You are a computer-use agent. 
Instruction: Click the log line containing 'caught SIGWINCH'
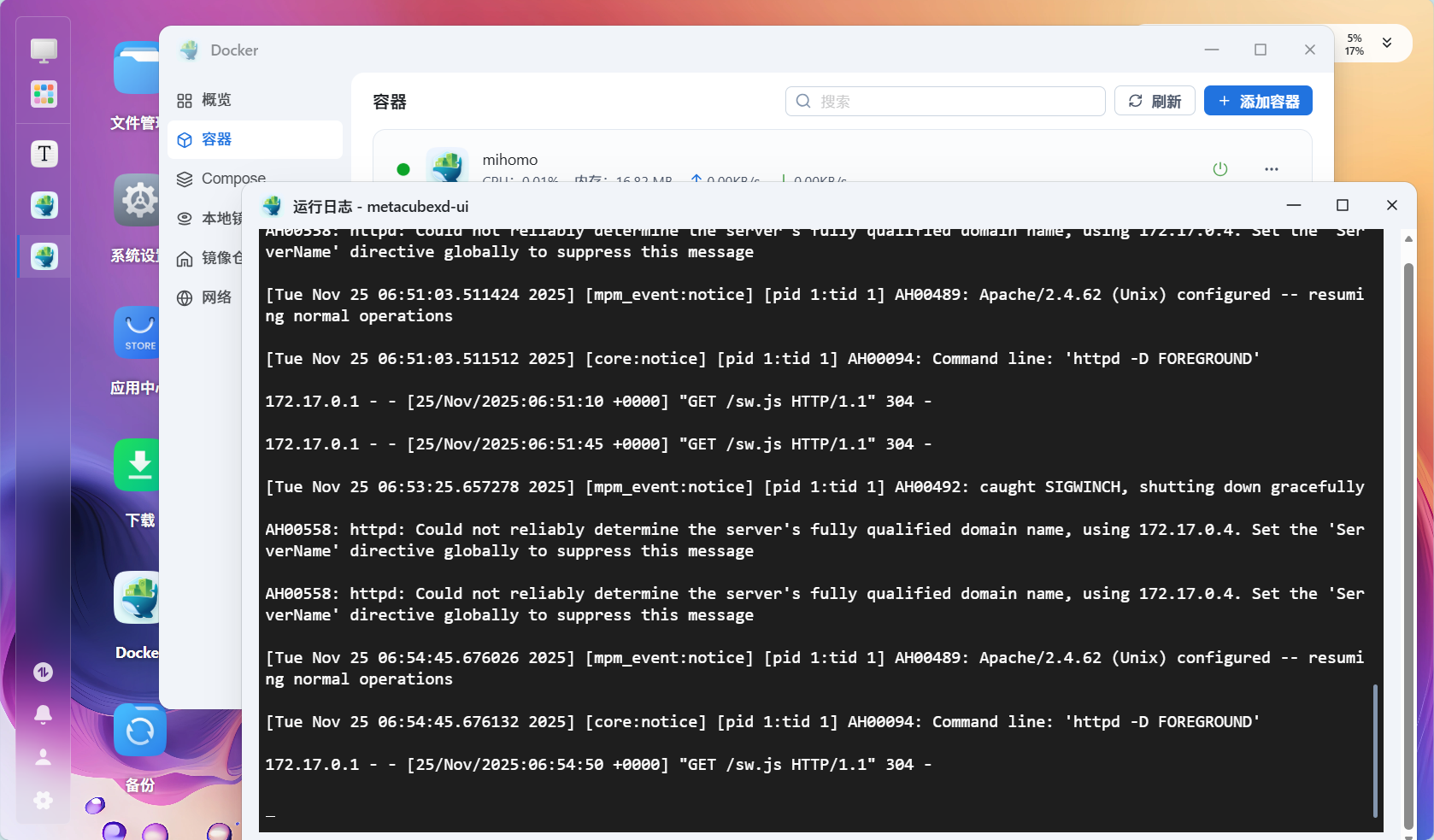pos(815,487)
